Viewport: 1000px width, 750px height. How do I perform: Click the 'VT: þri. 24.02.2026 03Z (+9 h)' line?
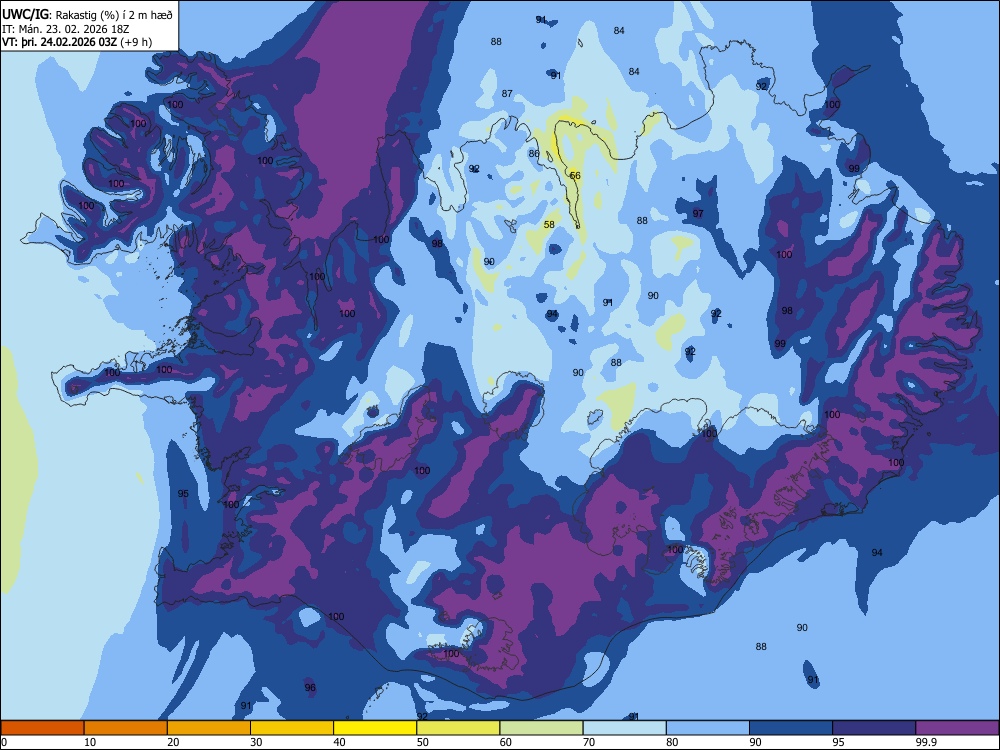pos(77,42)
